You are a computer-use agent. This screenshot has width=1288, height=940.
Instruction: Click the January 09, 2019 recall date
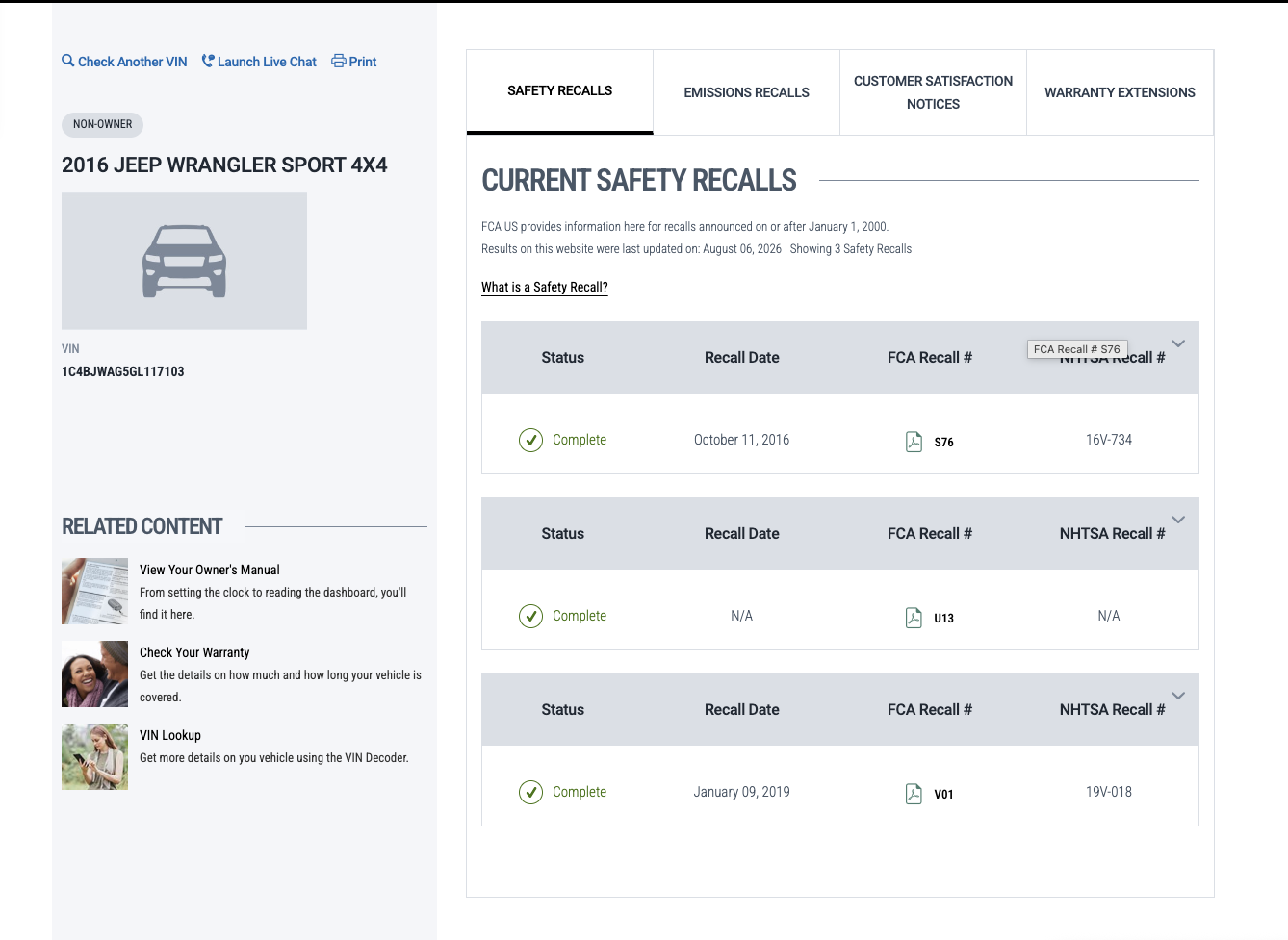click(742, 792)
